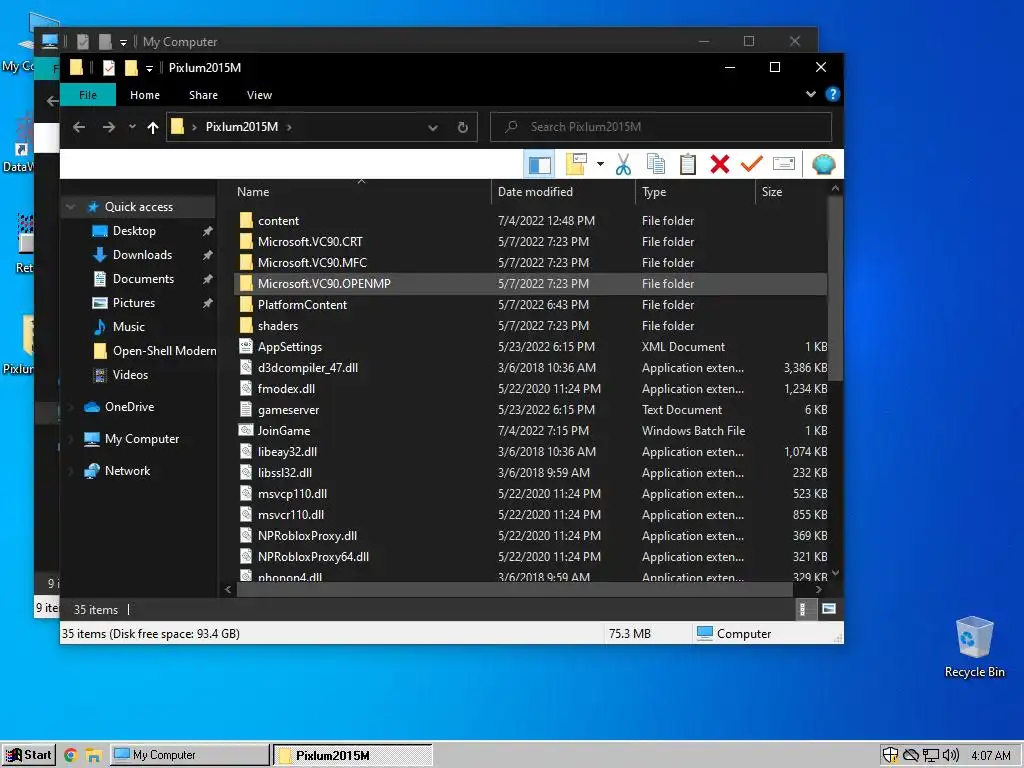This screenshot has height=768, width=1024.
Task: Open the View ribbon tab
Action: pos(259,95)
